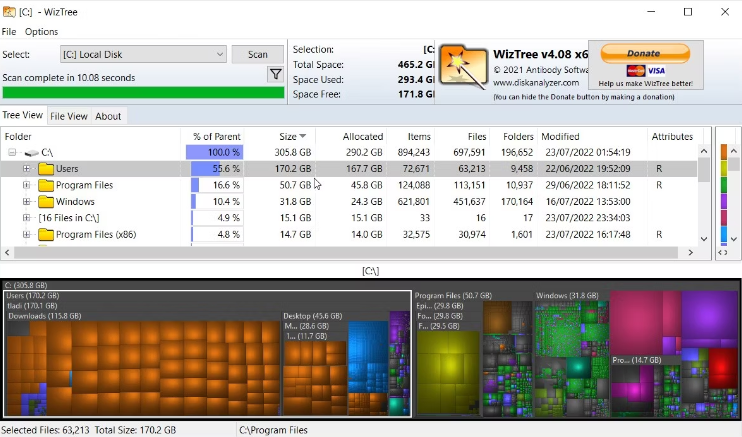Click the Program Files folder icon
Screen dimensions: 742x437
pos(46,185)
